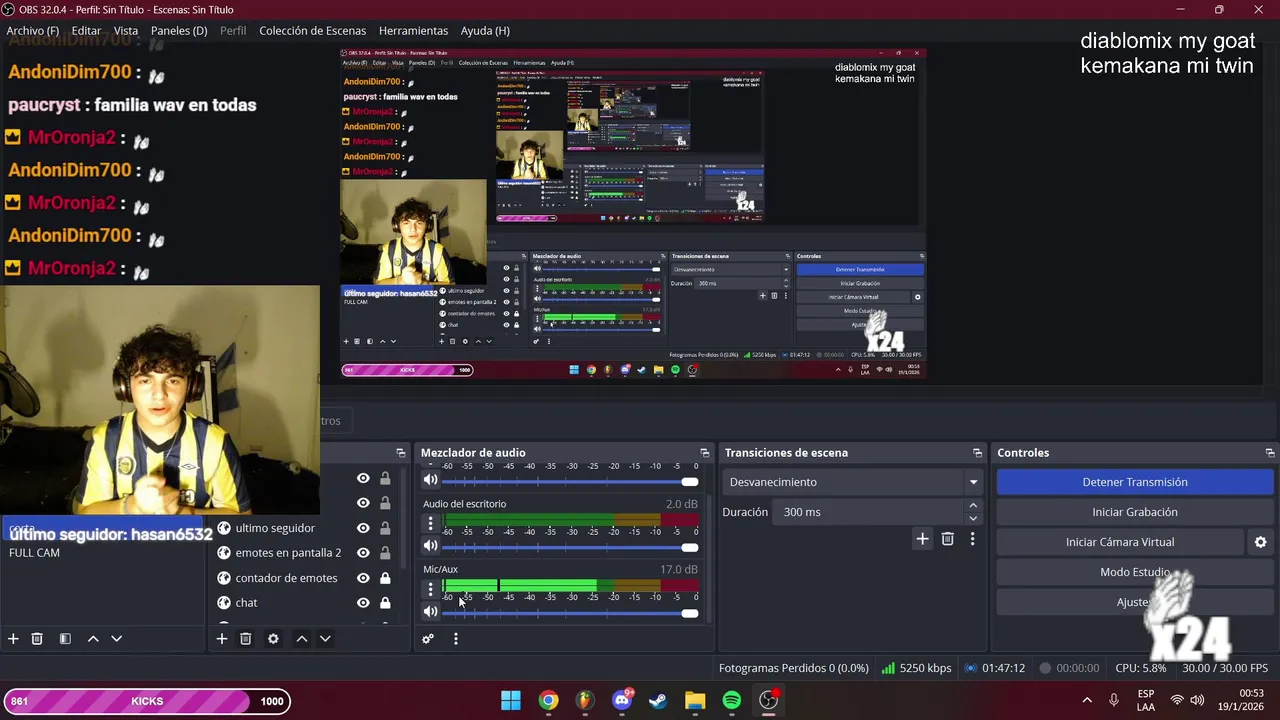Enable Modo Estudio
This screenshot has height=720, width=1280.
coord(1135,572)
